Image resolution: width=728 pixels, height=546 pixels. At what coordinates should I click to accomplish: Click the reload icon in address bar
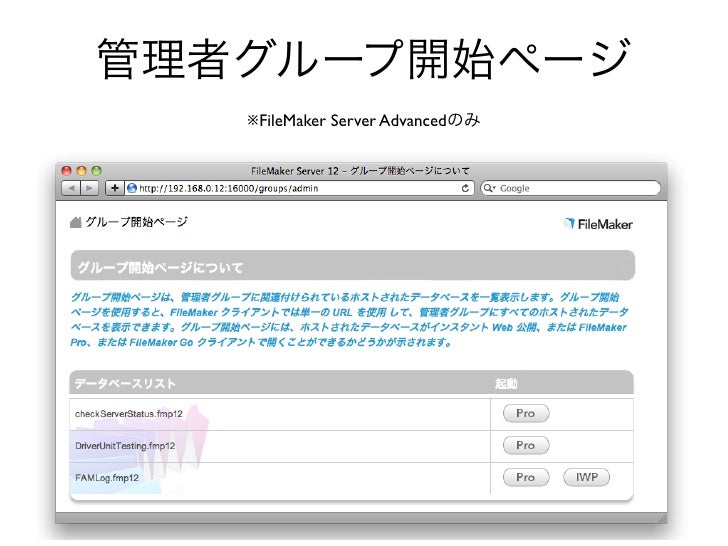pos(465,188)
